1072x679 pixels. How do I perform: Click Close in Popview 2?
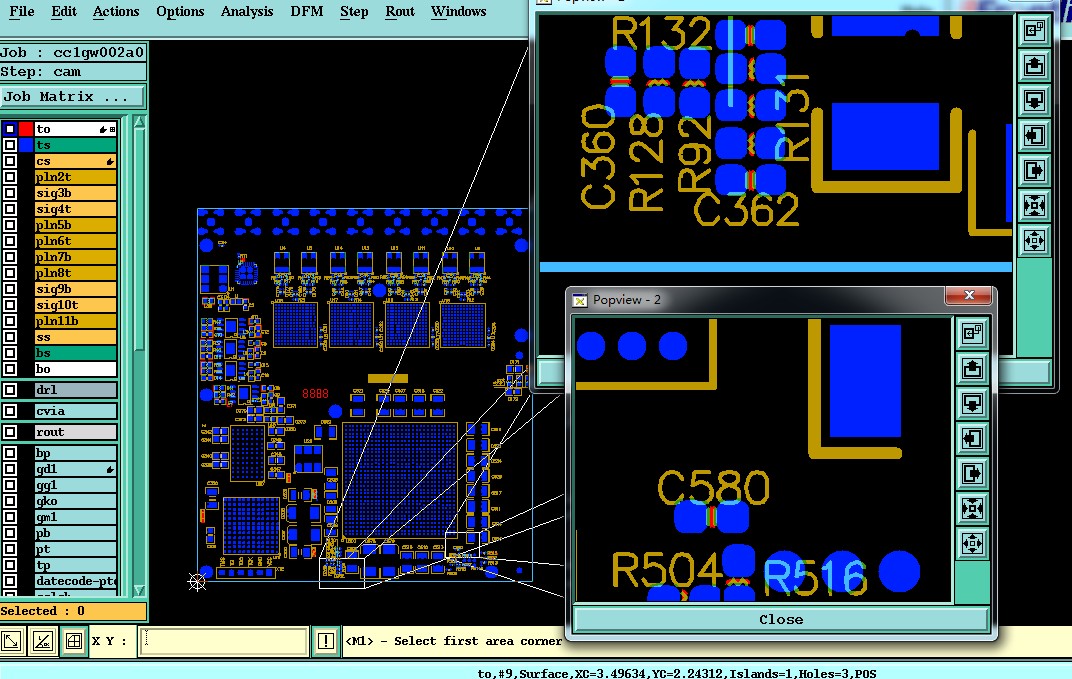pos(781,619)
